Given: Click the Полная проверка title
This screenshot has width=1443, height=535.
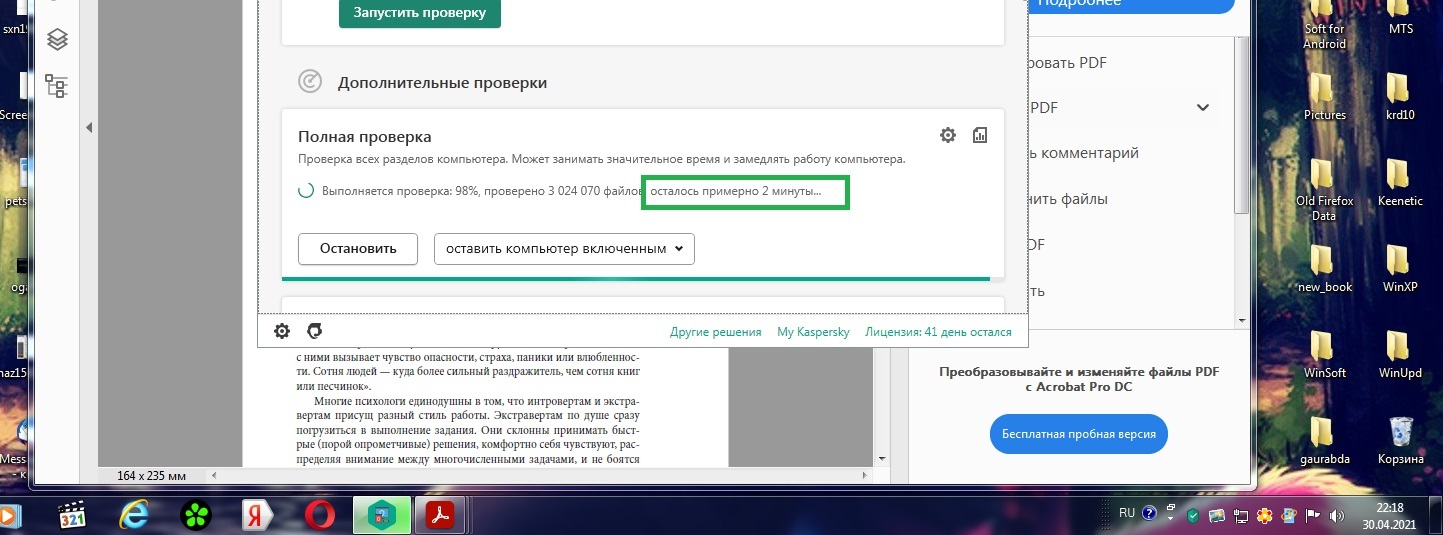Looking at the screenshot, I should (x=365, y=136).
